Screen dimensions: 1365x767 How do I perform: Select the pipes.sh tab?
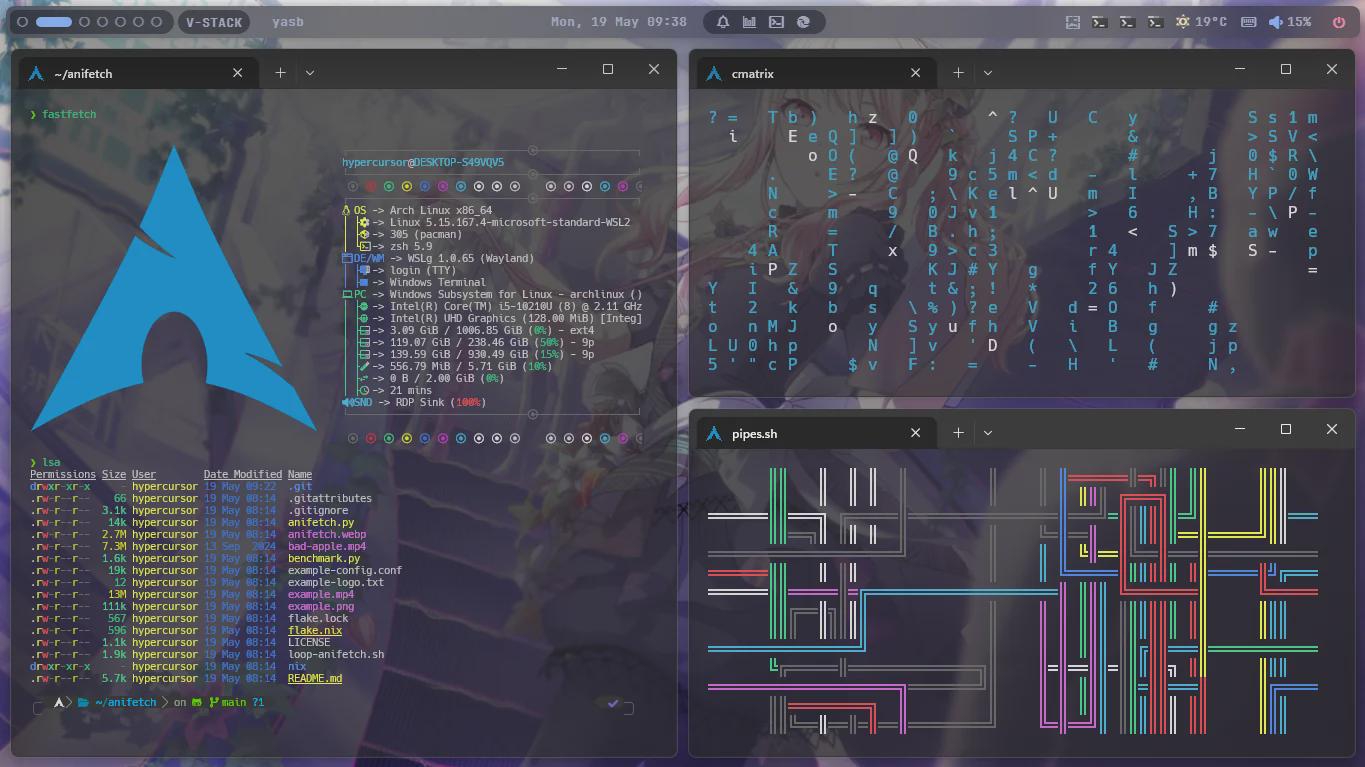point(816,433)
